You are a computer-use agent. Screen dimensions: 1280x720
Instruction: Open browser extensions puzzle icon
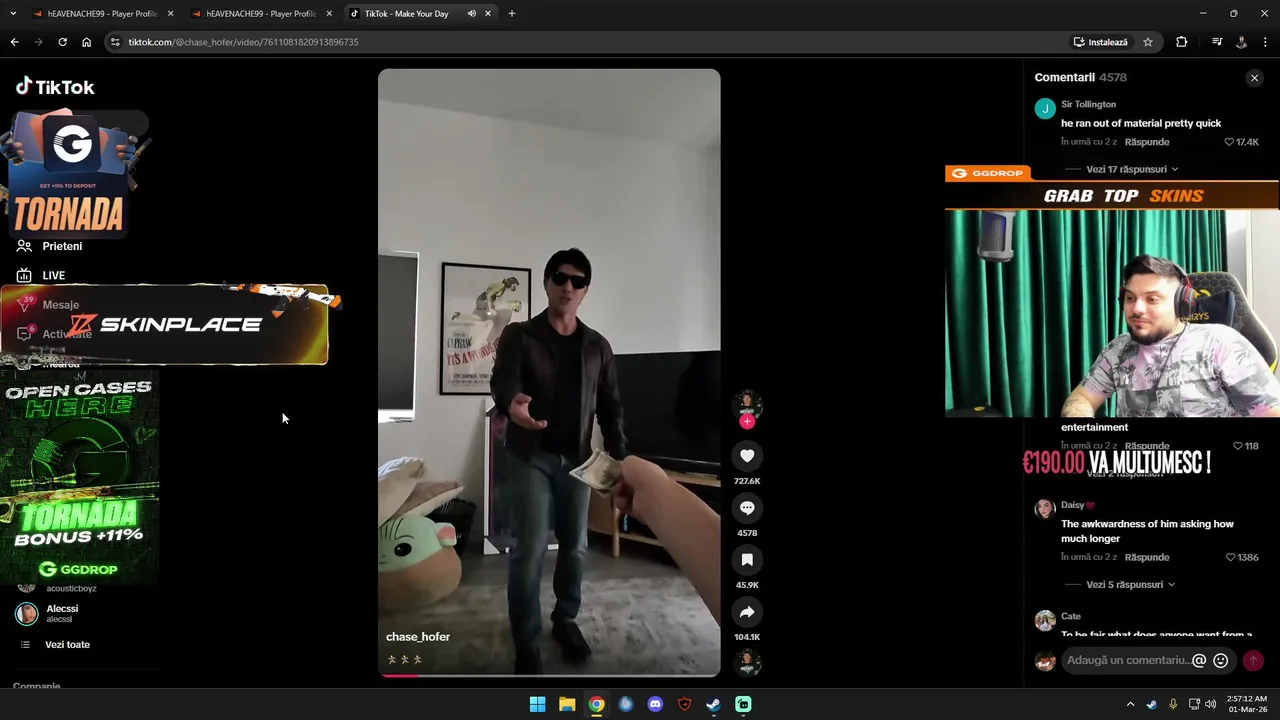pos(1182,42)
